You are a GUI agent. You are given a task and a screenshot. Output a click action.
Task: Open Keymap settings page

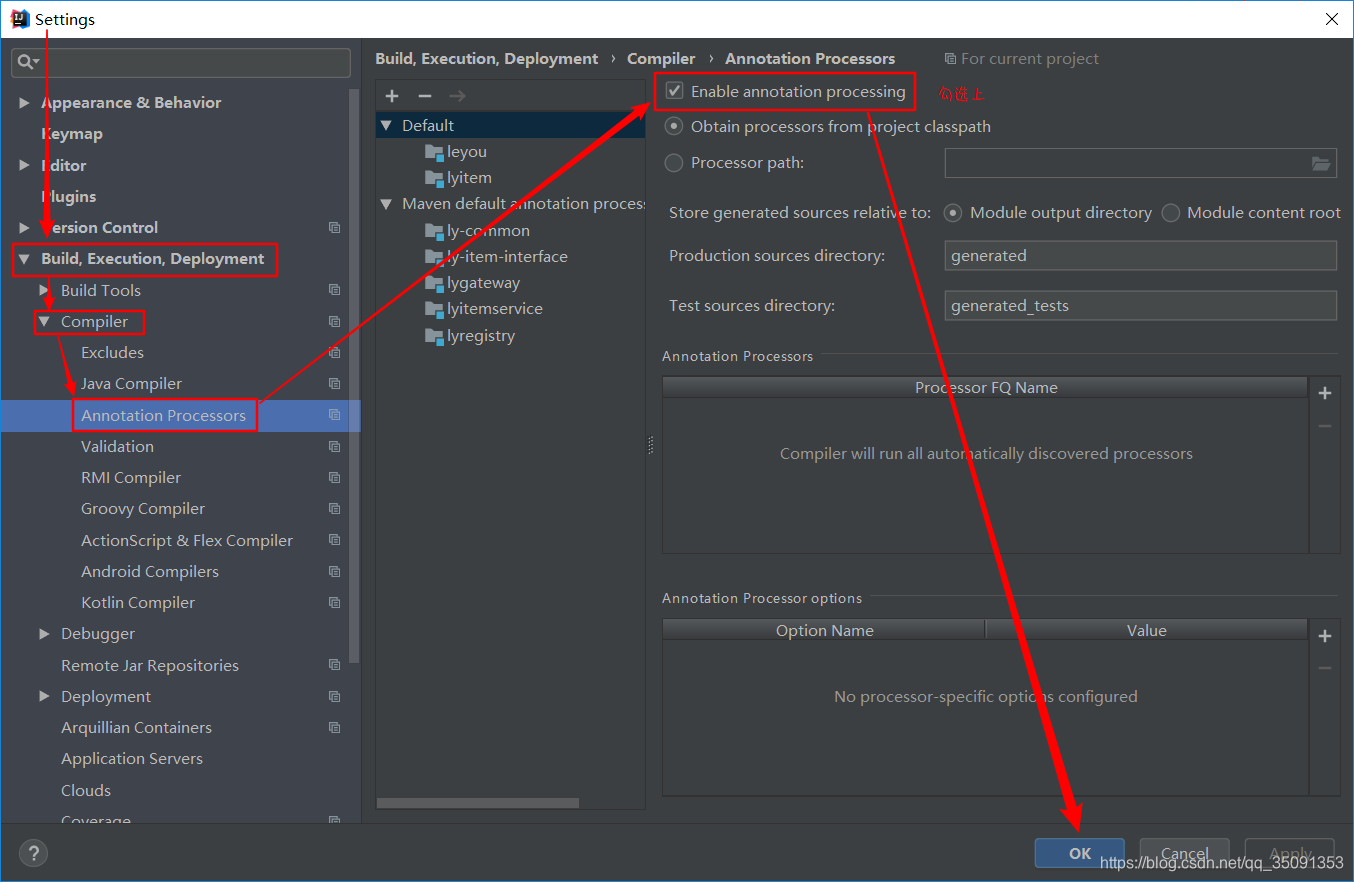click(72, 134)
